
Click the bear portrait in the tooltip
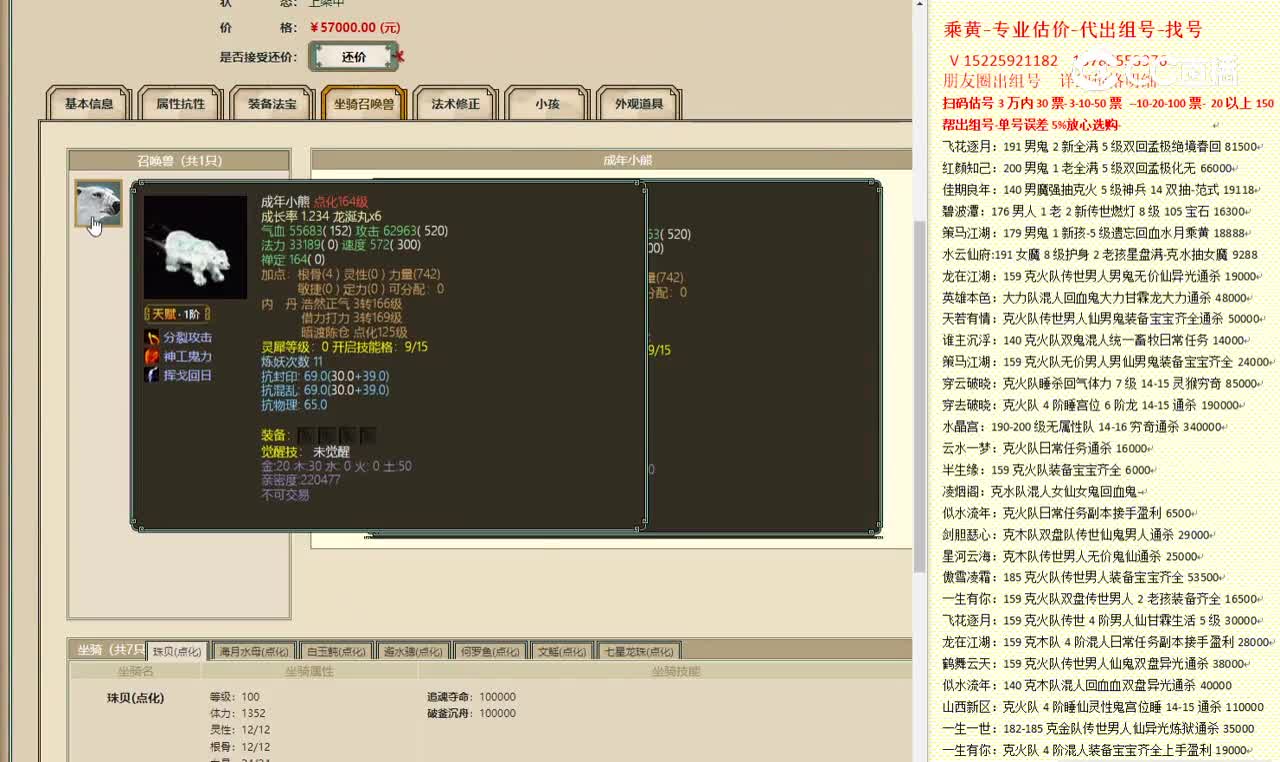coord(195,247)
